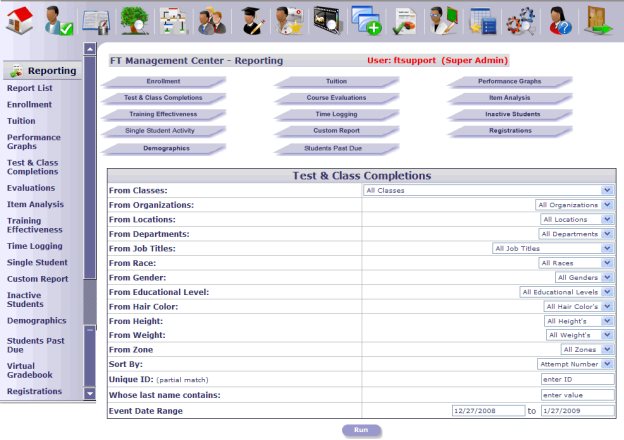Expand the From Classes dropdown

[x=489, y=191]
